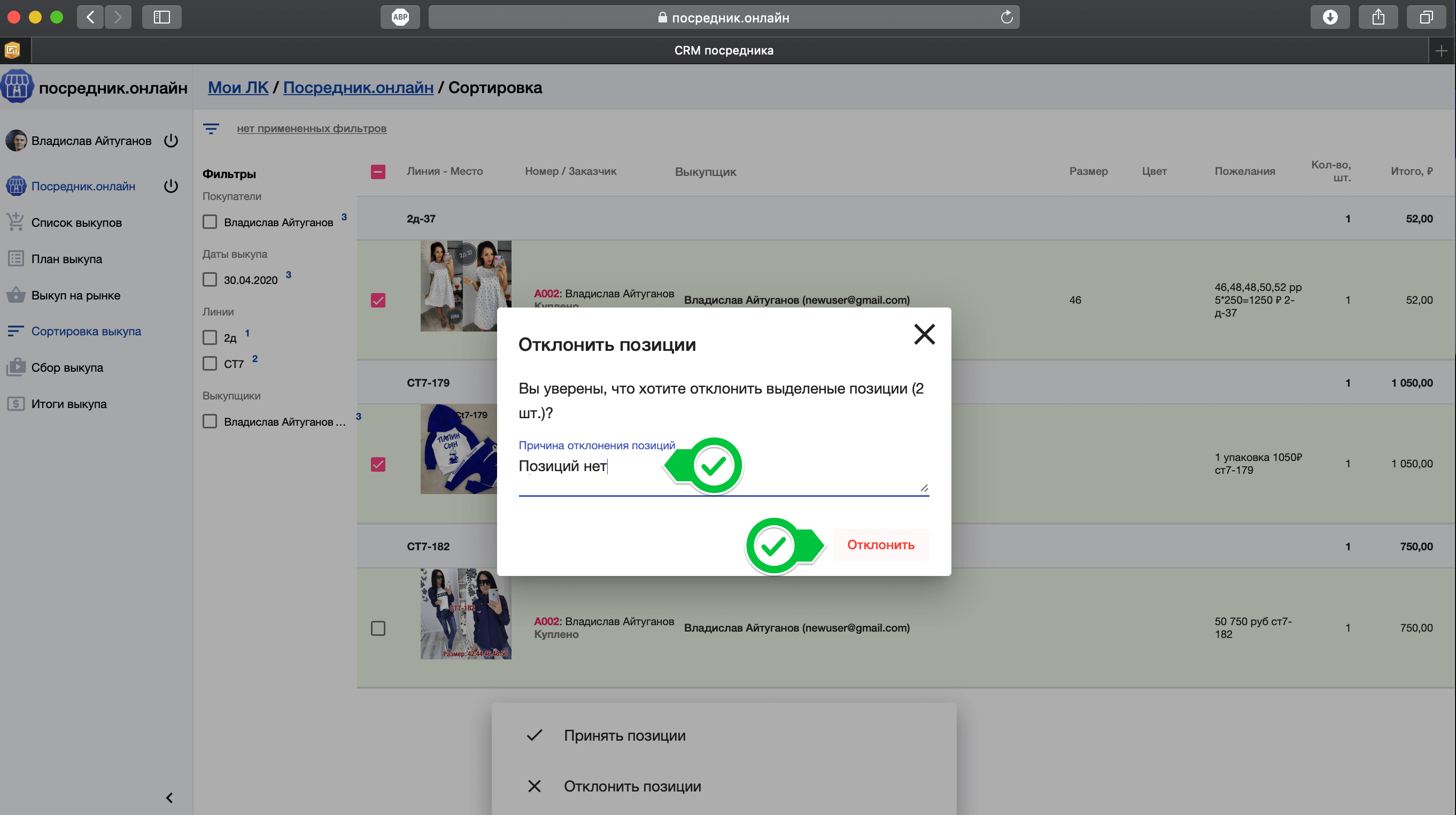Collapse the sidebar with chevron arrow

169,797
